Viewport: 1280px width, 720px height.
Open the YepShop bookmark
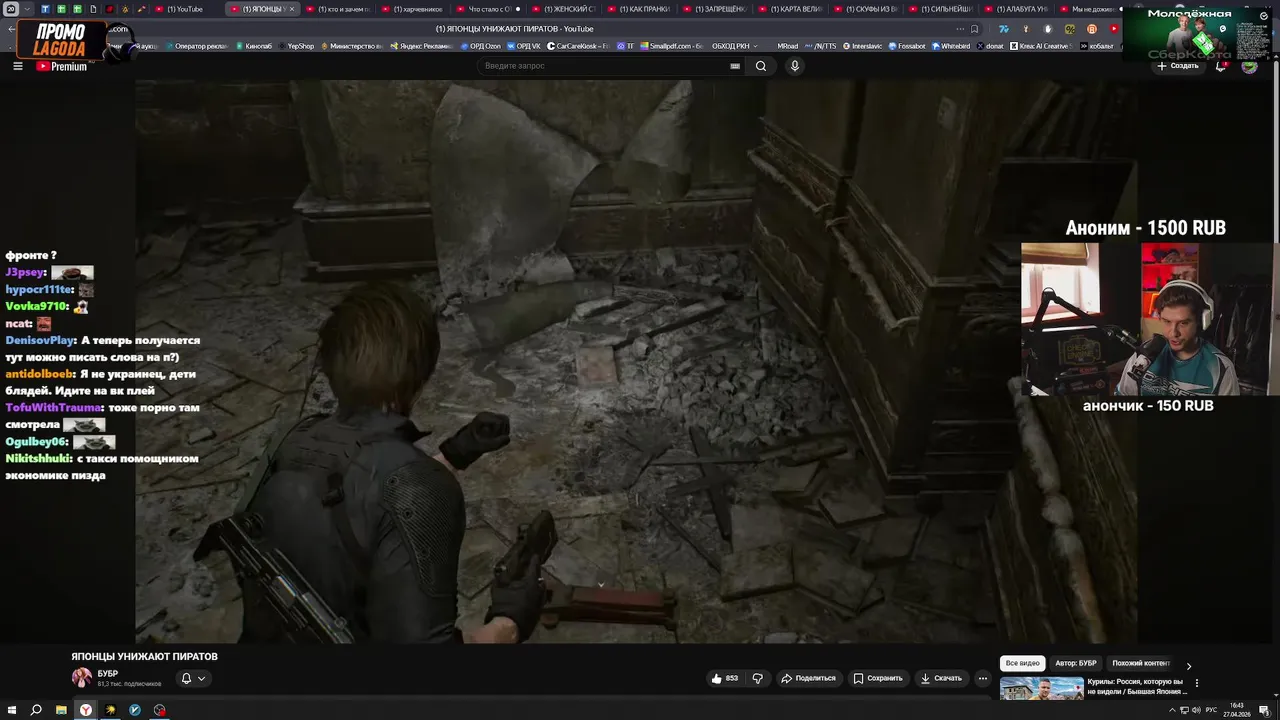[295, 46]
